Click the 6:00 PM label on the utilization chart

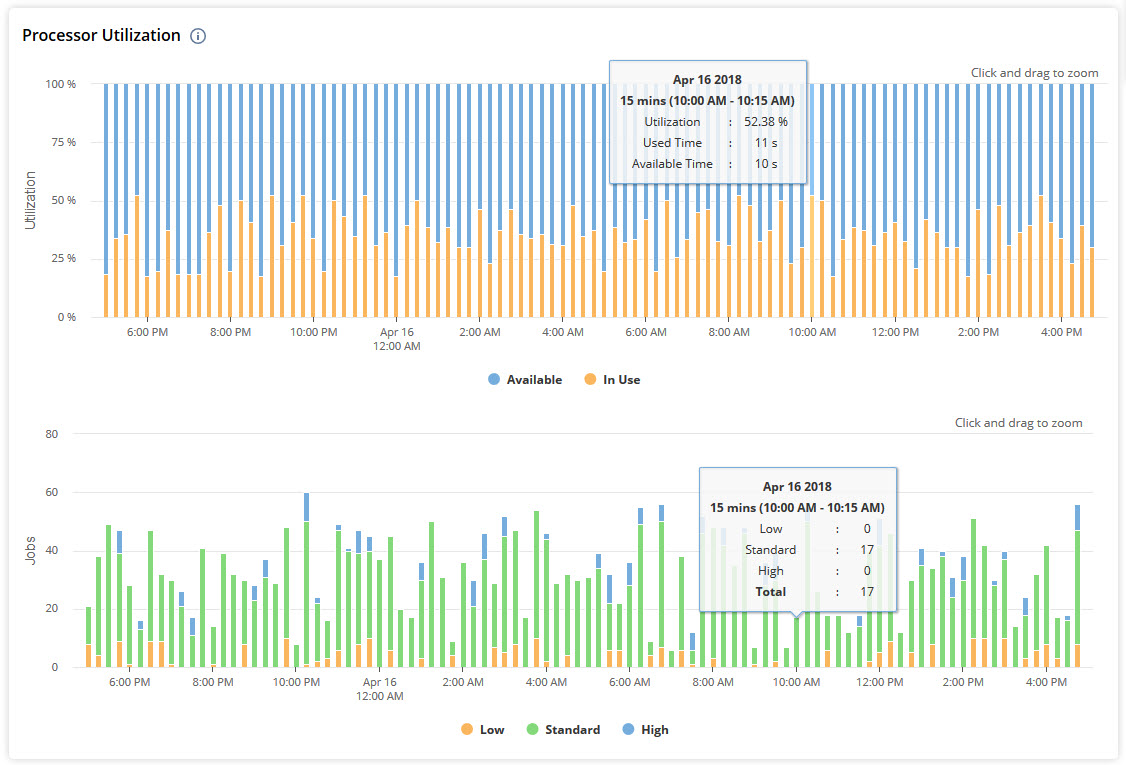click(147, 333)
